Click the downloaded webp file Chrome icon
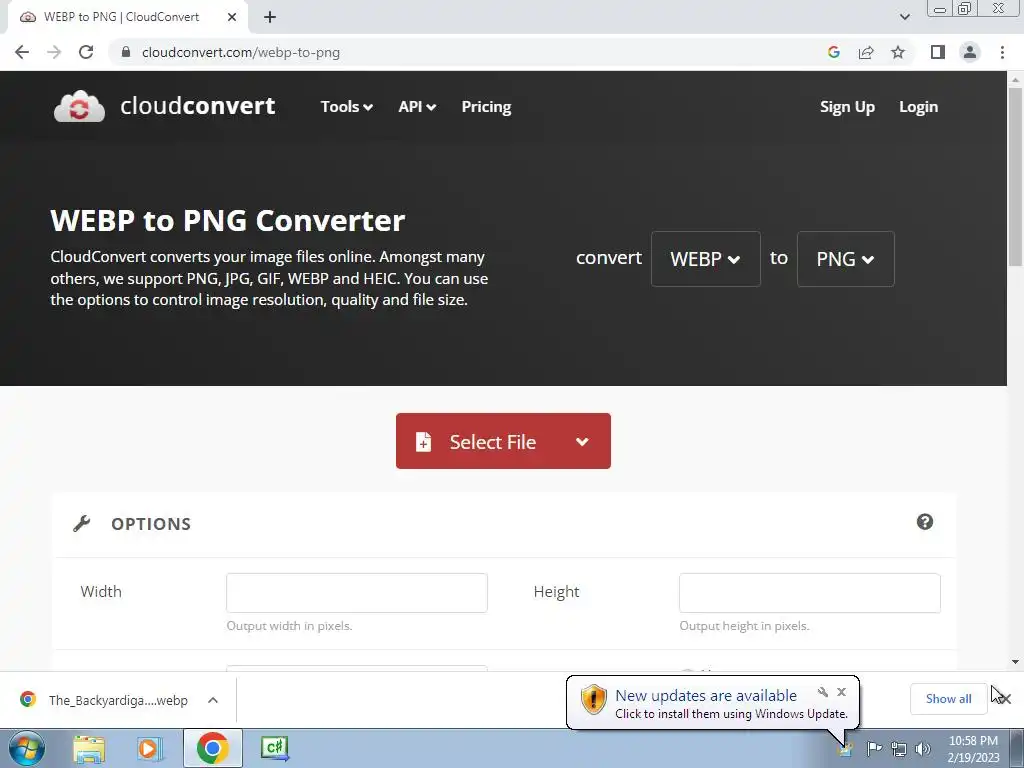 (x=28, y=699)
